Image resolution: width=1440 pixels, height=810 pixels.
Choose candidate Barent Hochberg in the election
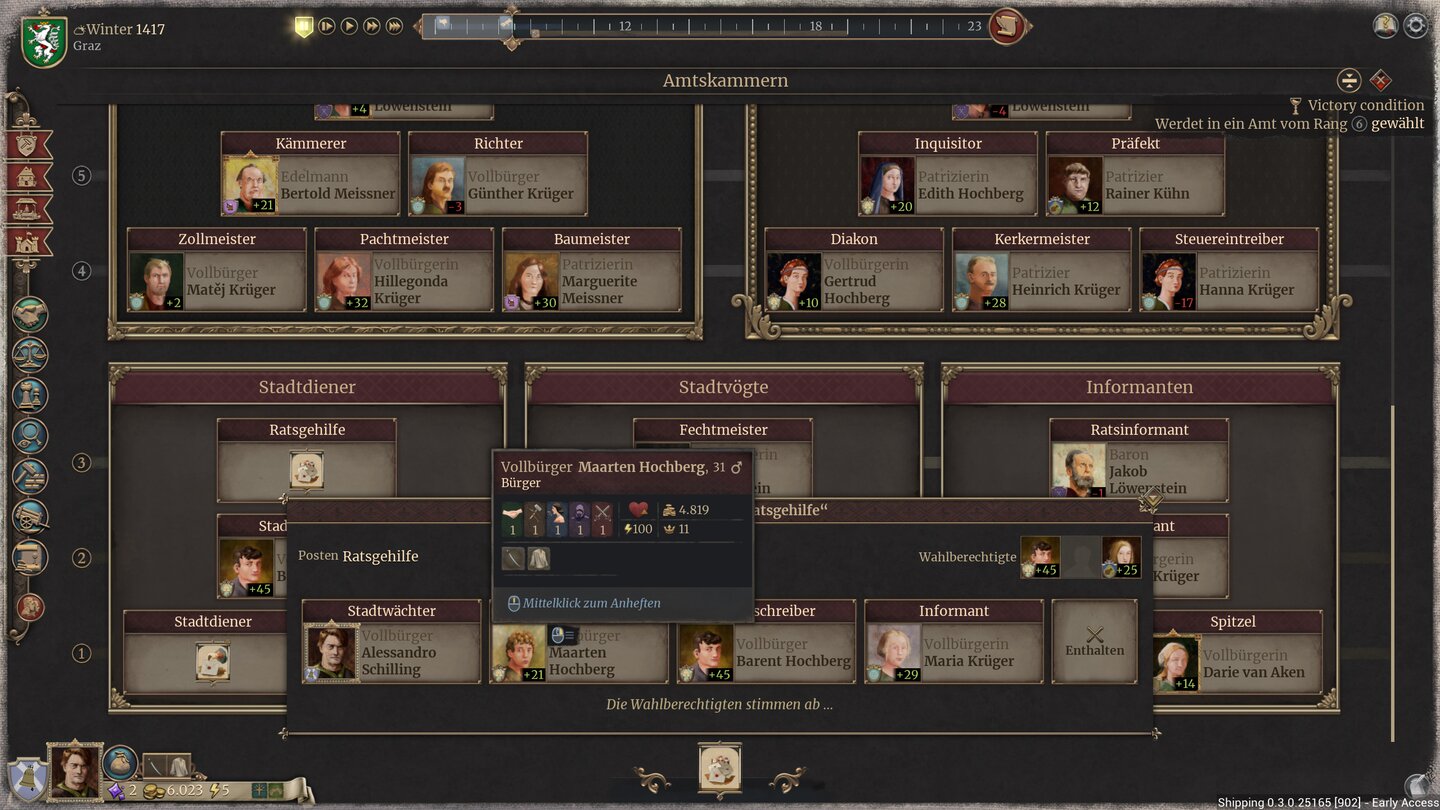point(767,652)
